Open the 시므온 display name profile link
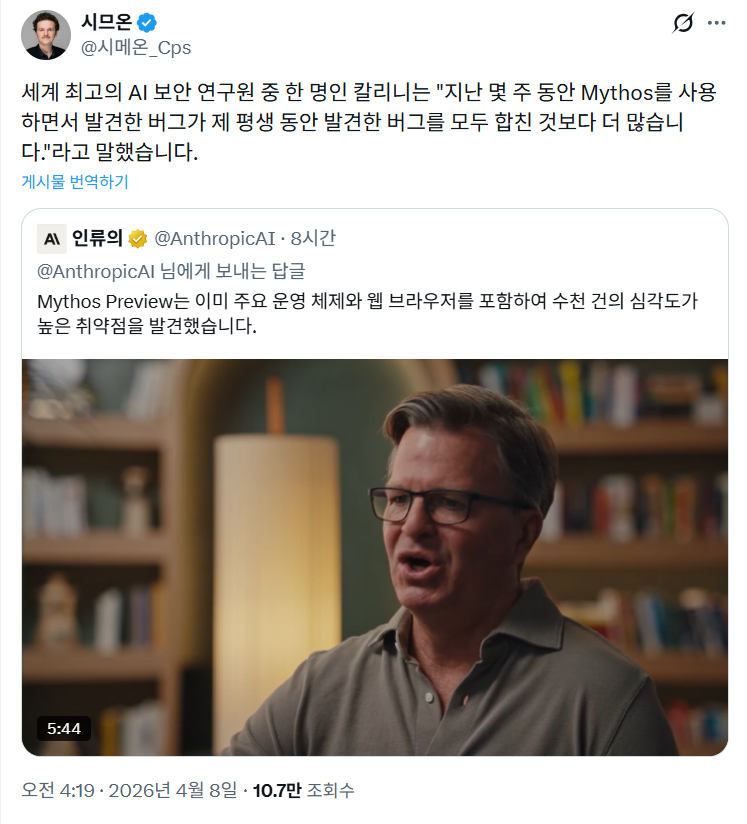The image size is (747, 824). pyautogui.click(x=105, y=23)
